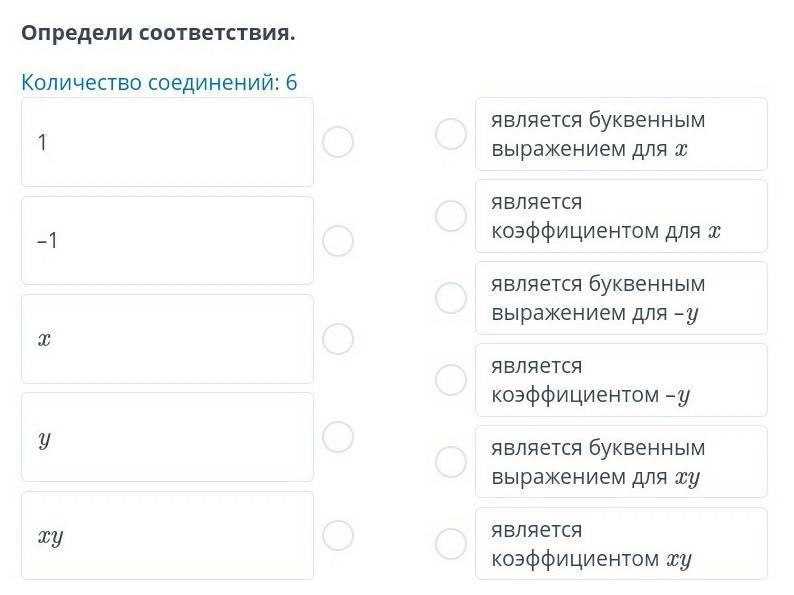Select the connector circle next to –1
Screen dimensions: 794x595
tap(338, 241)
